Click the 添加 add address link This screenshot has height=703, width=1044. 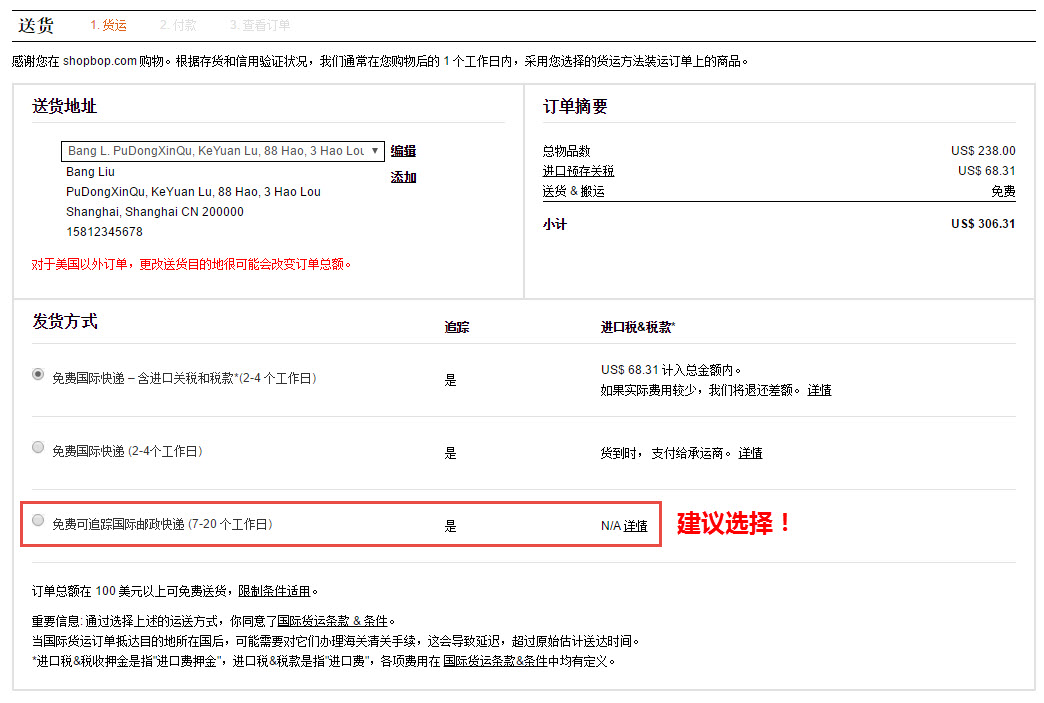[x=403, y=177]
